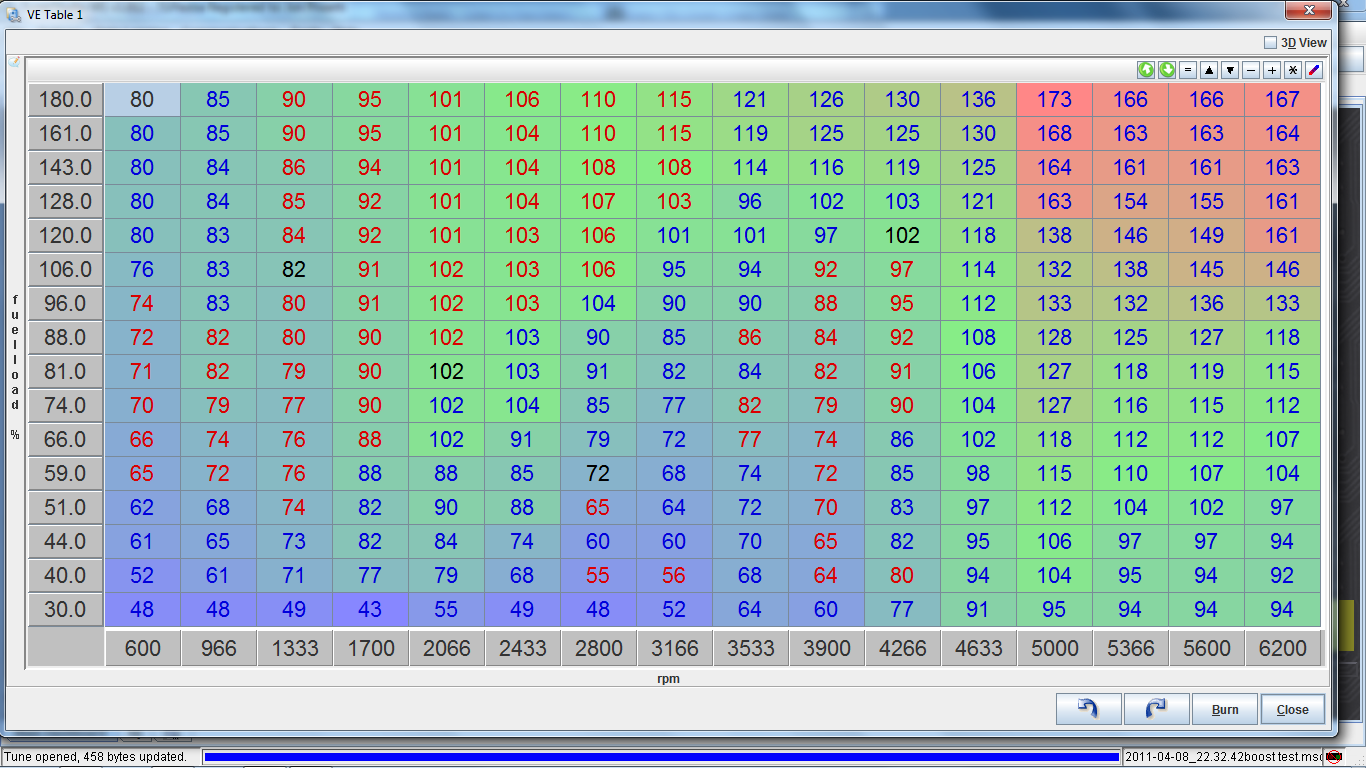Select the 56 cell in the 40.0 row
Viewport: 1366px width, 768px height.
coord(675,575)
